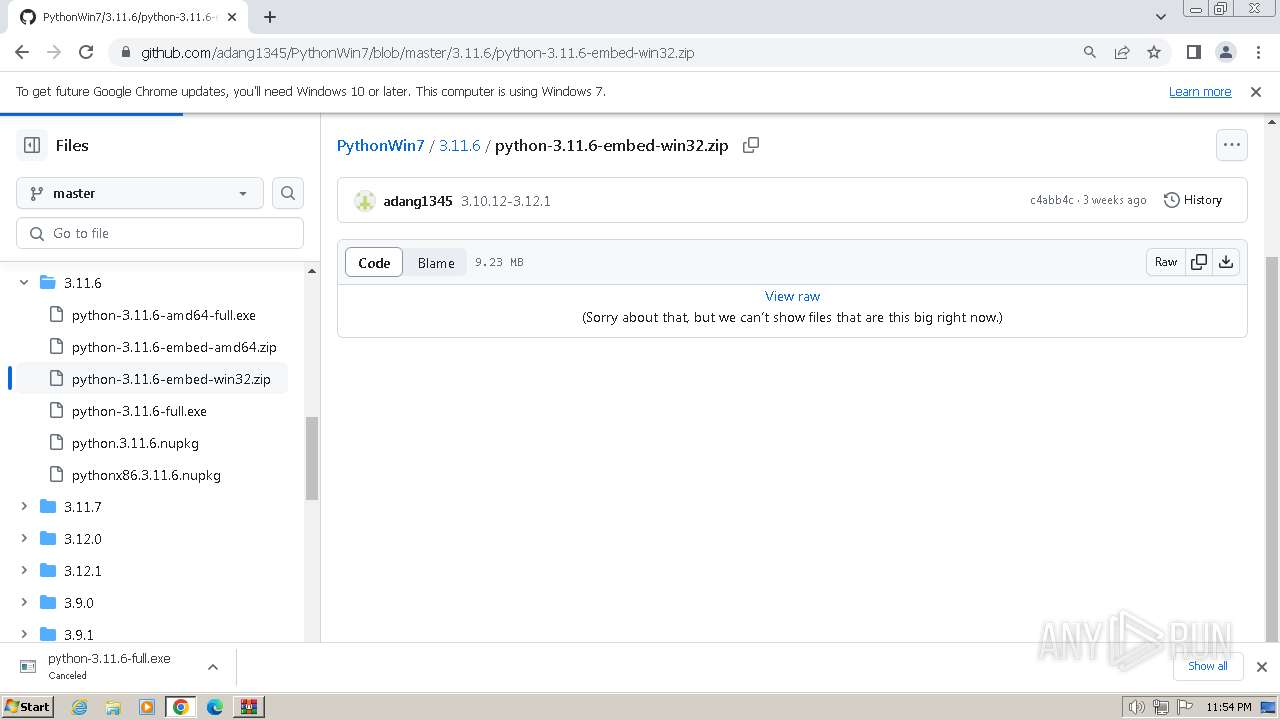This screenshot has height=720, width=1280.
Task: Open Internet Explorer from taskbar
Action: tap(79, 707)
